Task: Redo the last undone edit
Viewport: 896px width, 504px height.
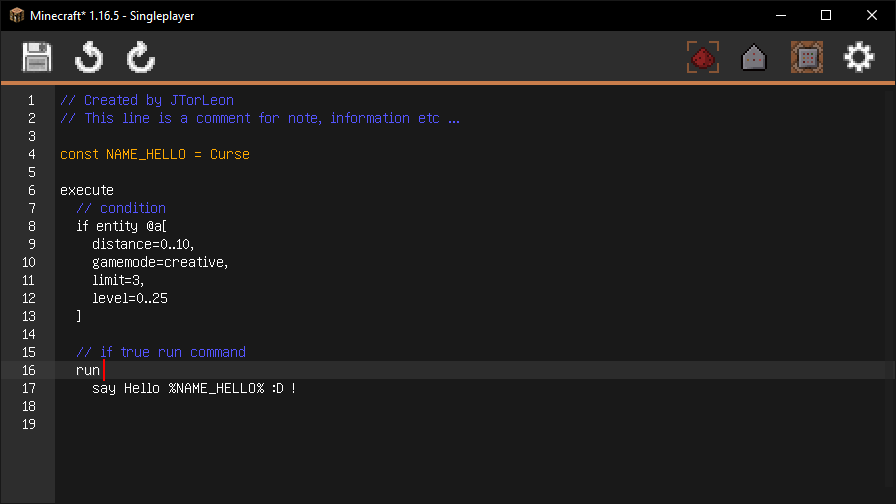Action: (x=141, y=57)
